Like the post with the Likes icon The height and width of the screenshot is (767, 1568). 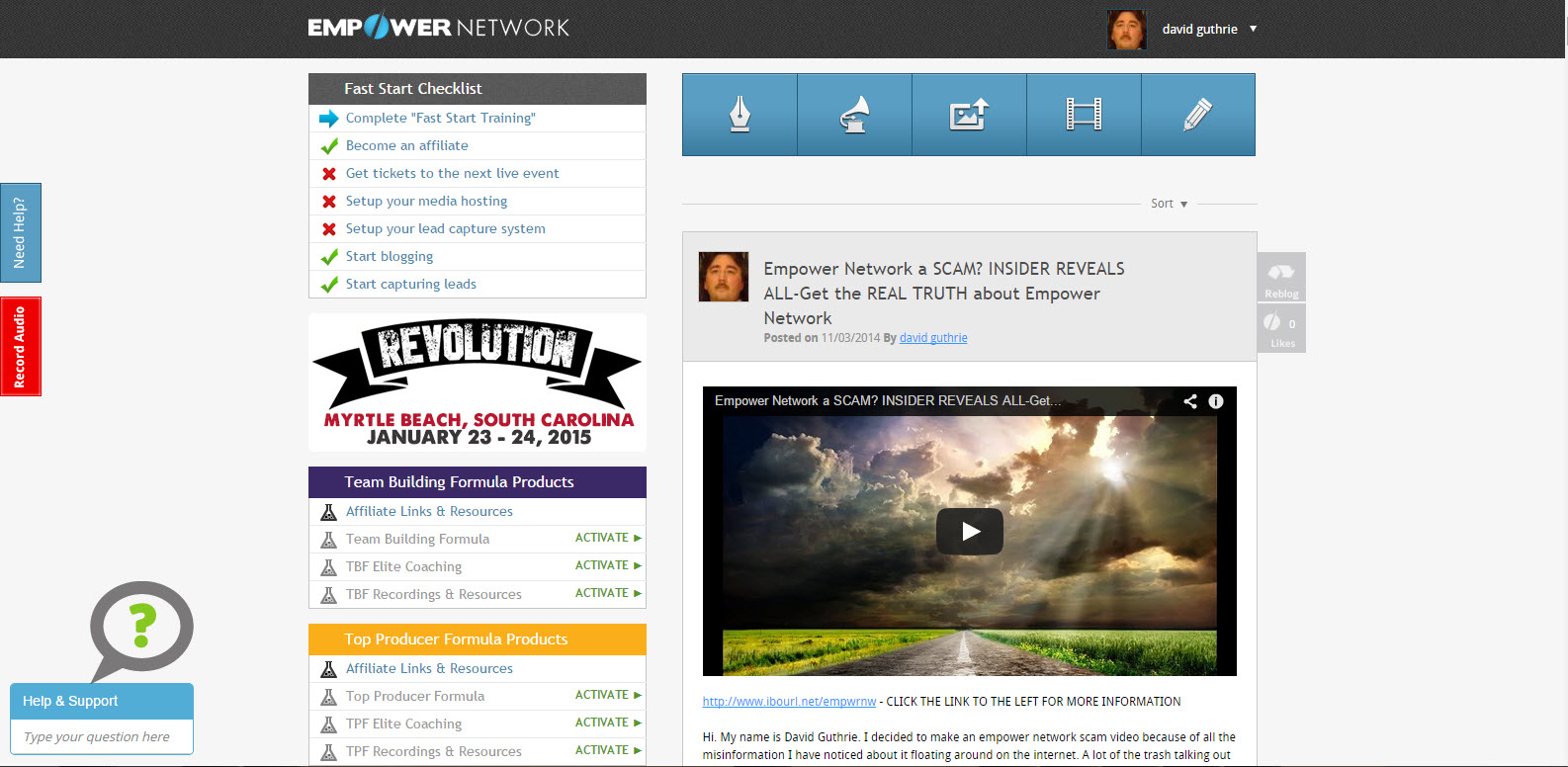pyautogui.click(x=1281, y=328)
